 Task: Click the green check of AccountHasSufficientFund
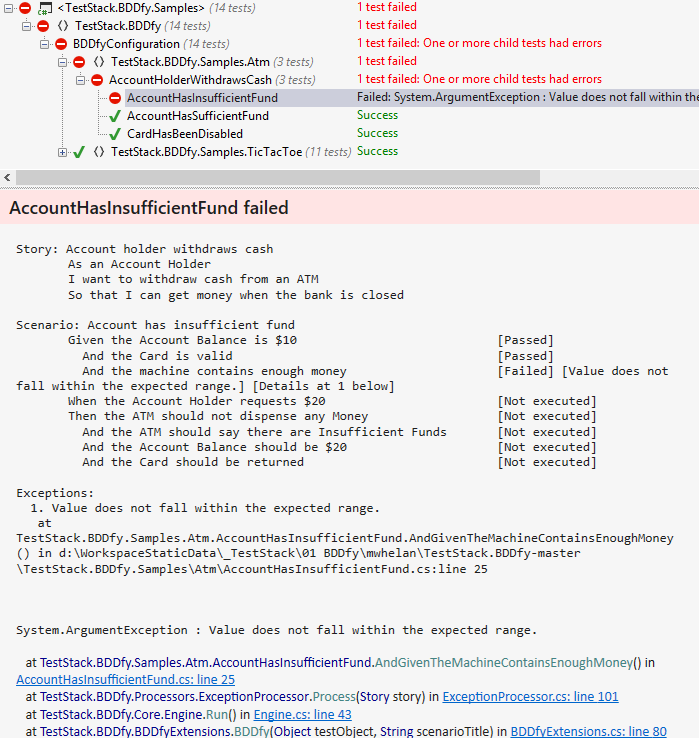tap(115, 116)
